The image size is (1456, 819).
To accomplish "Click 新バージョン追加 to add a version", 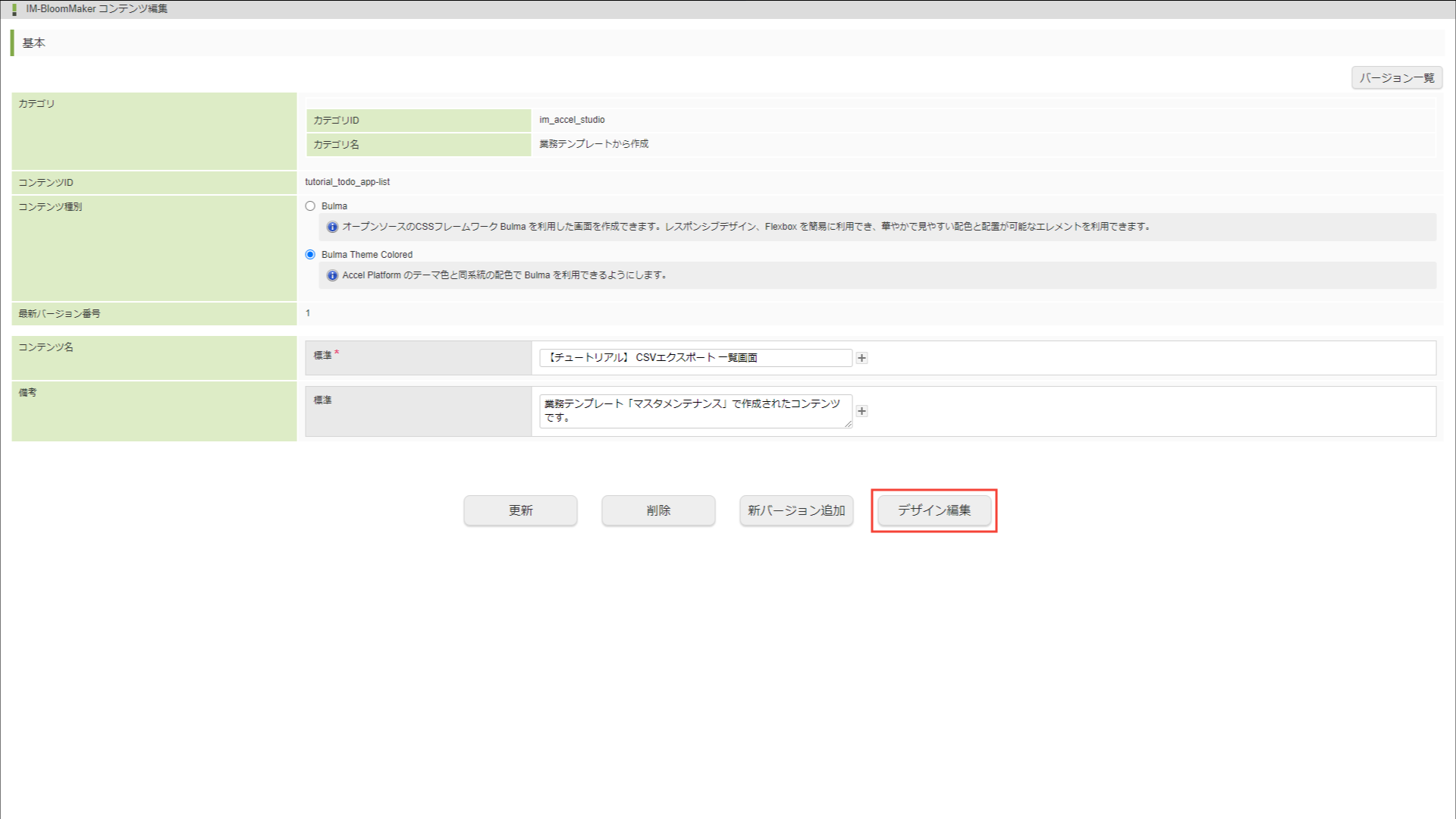I will pos(796,510).
